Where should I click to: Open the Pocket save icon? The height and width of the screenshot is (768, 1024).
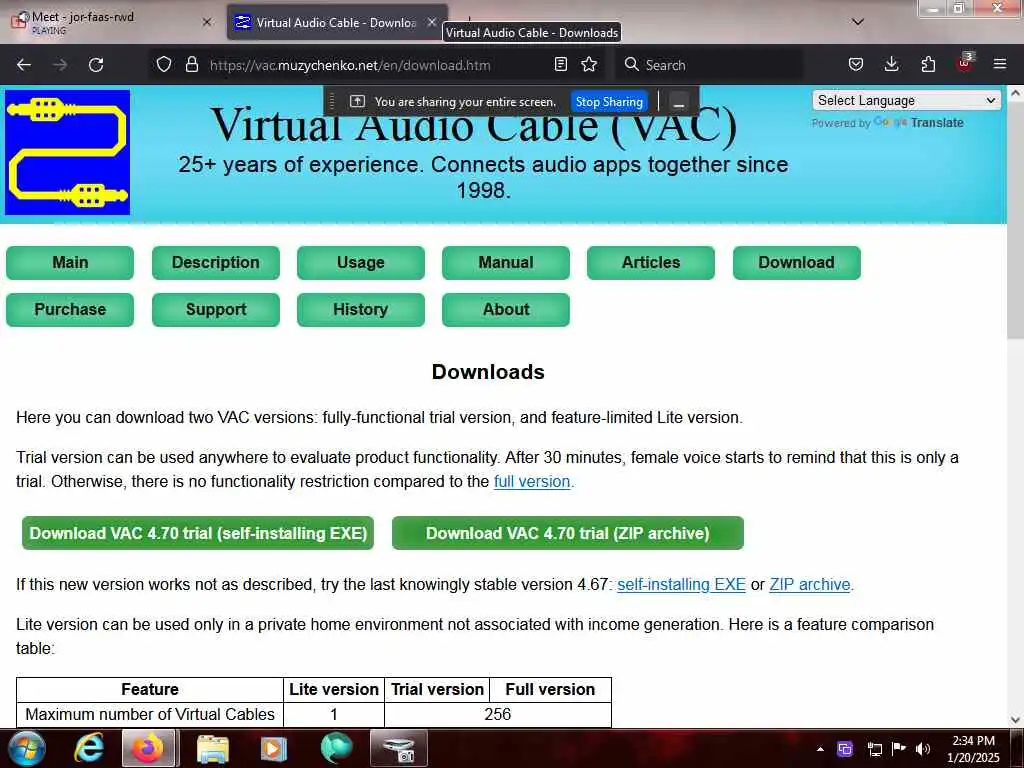click(x=856, y=64)
